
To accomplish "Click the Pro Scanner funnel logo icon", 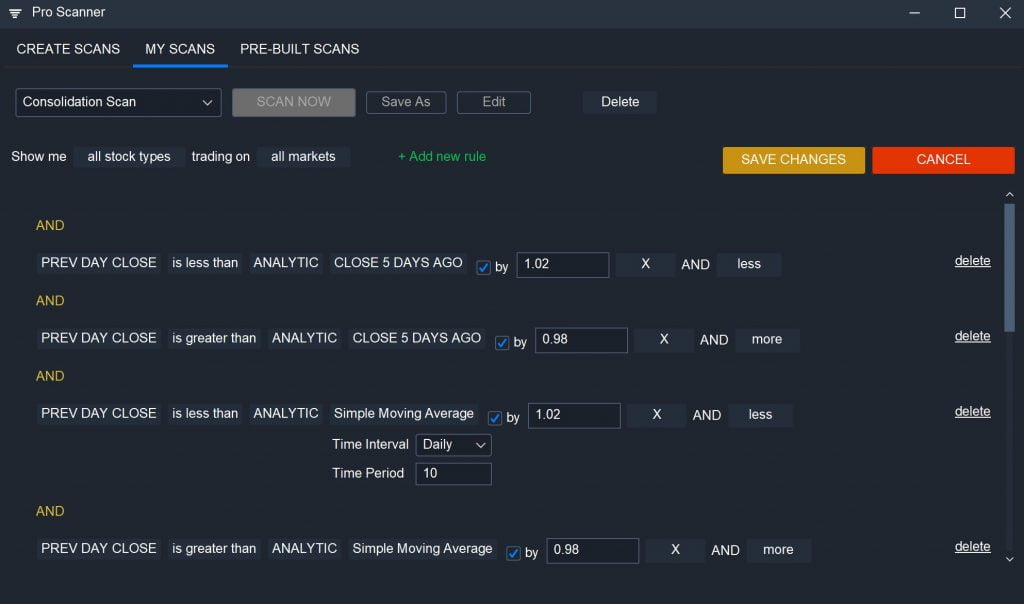I will click(14, 13).
